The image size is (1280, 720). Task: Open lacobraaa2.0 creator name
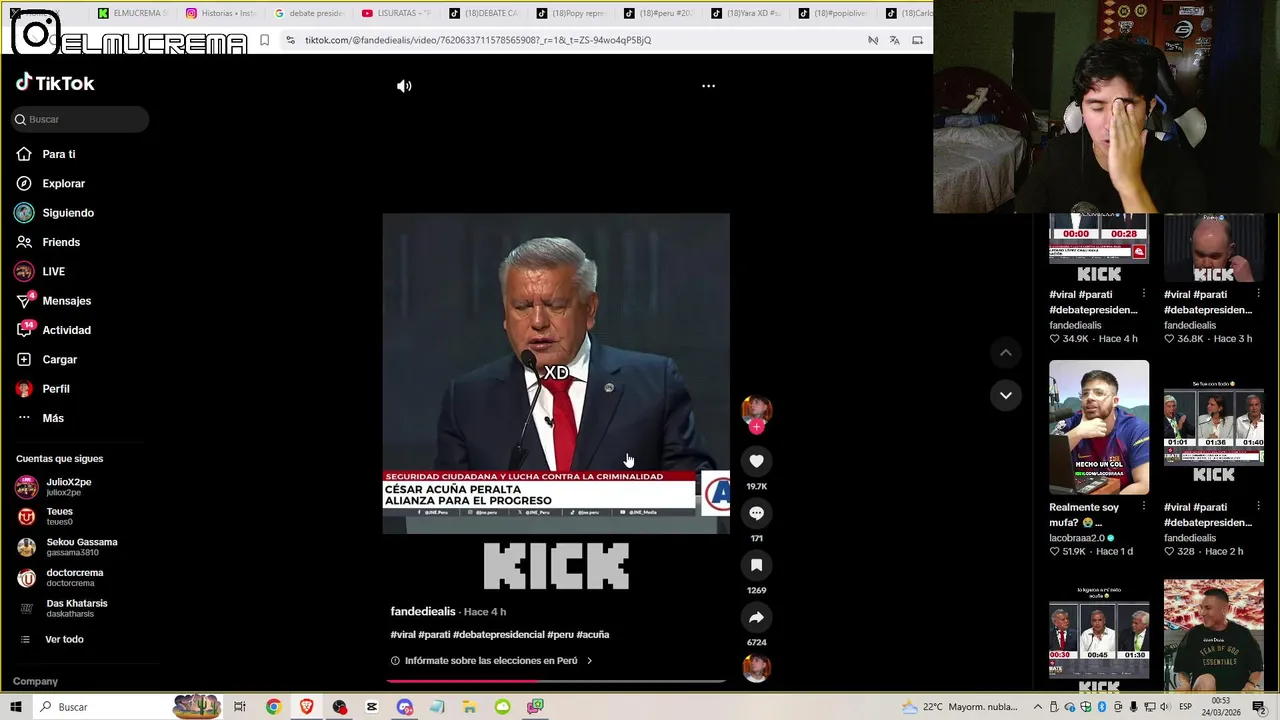[1077, 538]
